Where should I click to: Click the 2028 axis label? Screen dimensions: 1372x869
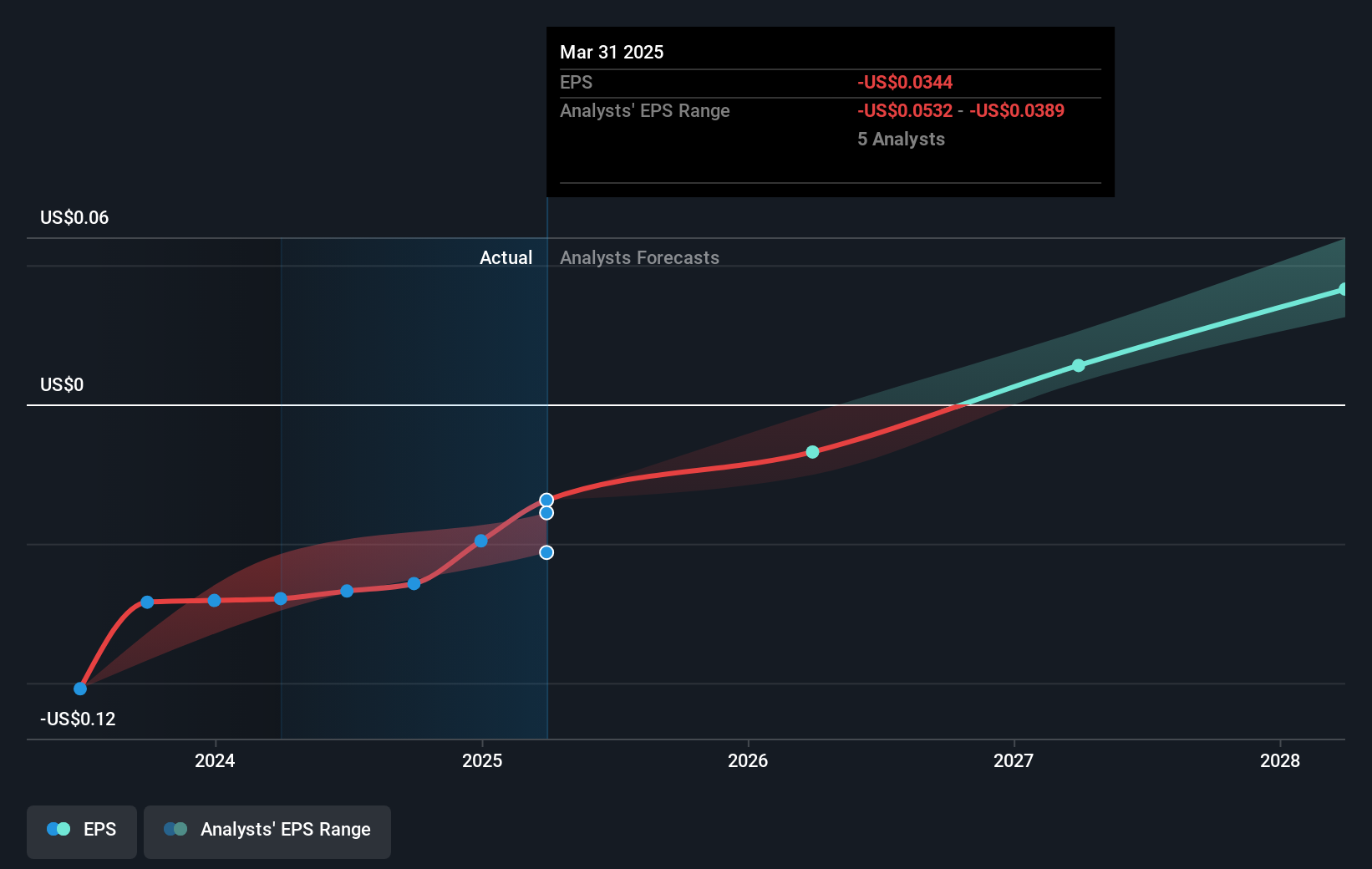point(1282,761)
